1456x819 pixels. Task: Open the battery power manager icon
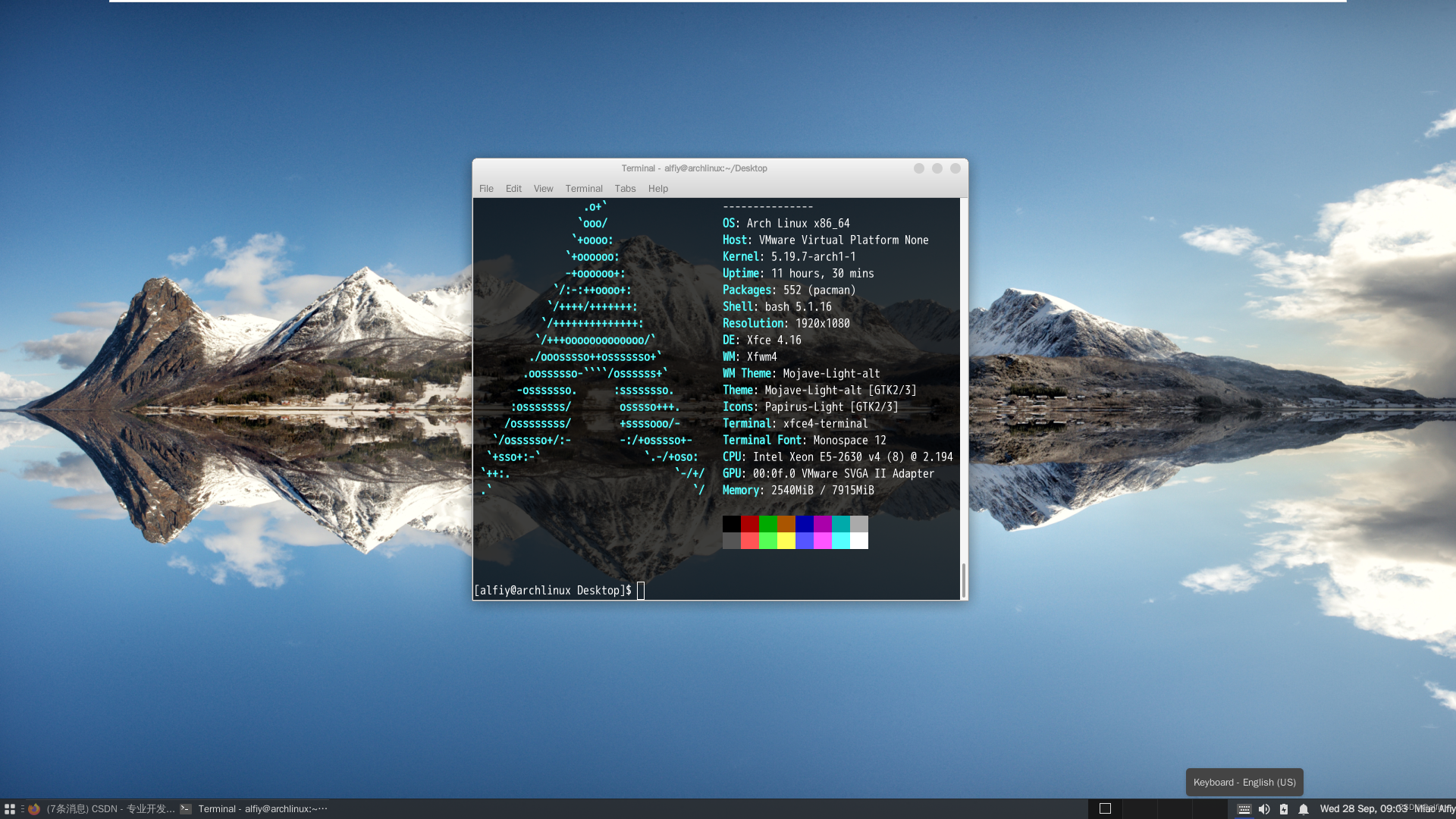coord(1284,809)
